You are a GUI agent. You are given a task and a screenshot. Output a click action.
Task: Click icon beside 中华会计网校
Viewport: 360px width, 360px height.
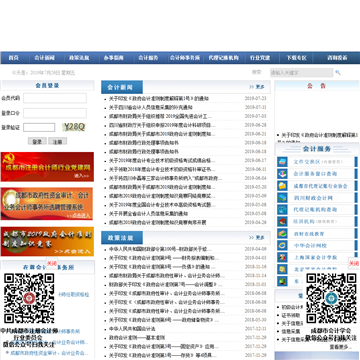[x=282, y=246]
